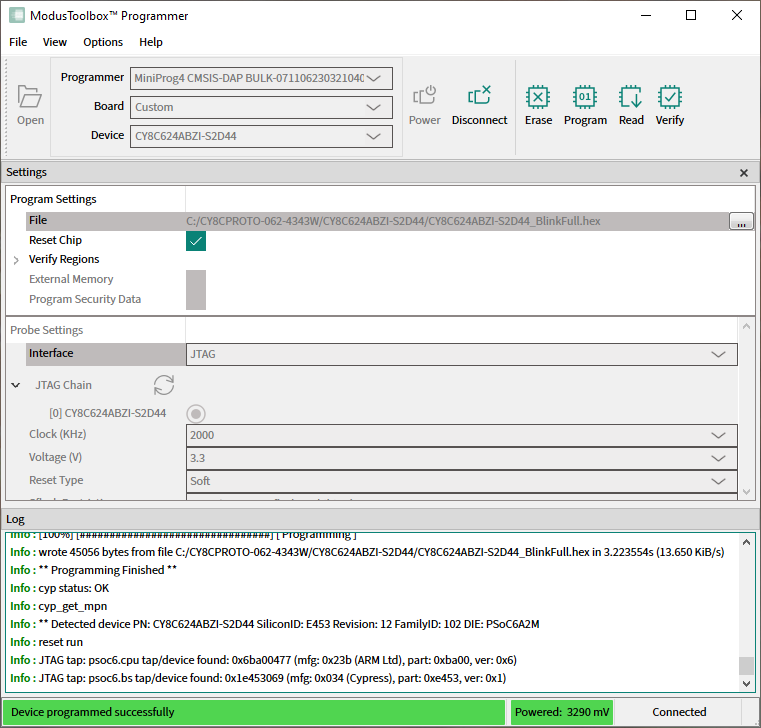
Task: Click the Open file folder icon
Action: click(x=30, y=98)
